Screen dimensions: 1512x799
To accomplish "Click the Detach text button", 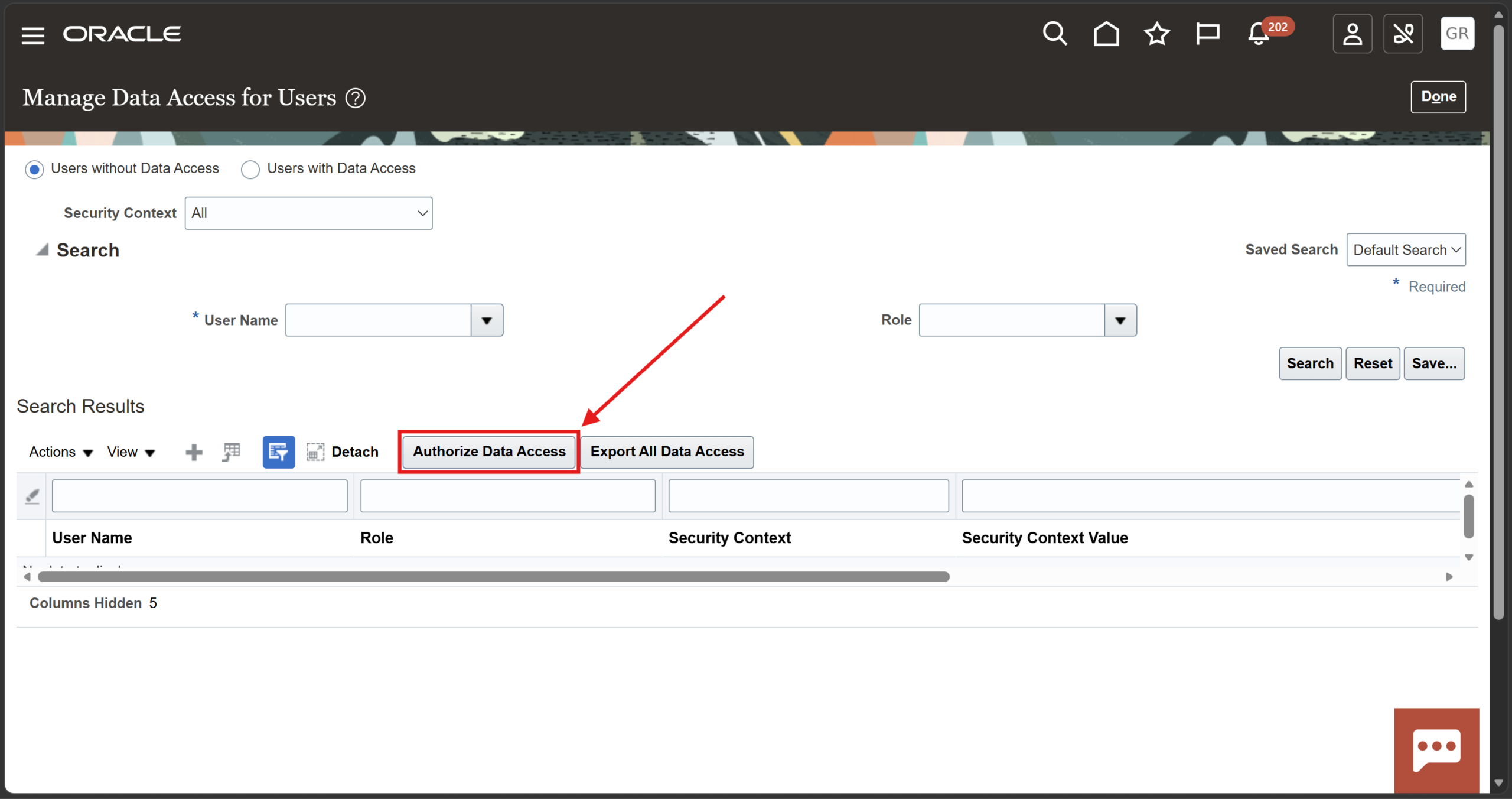I will tap(355, 452).
